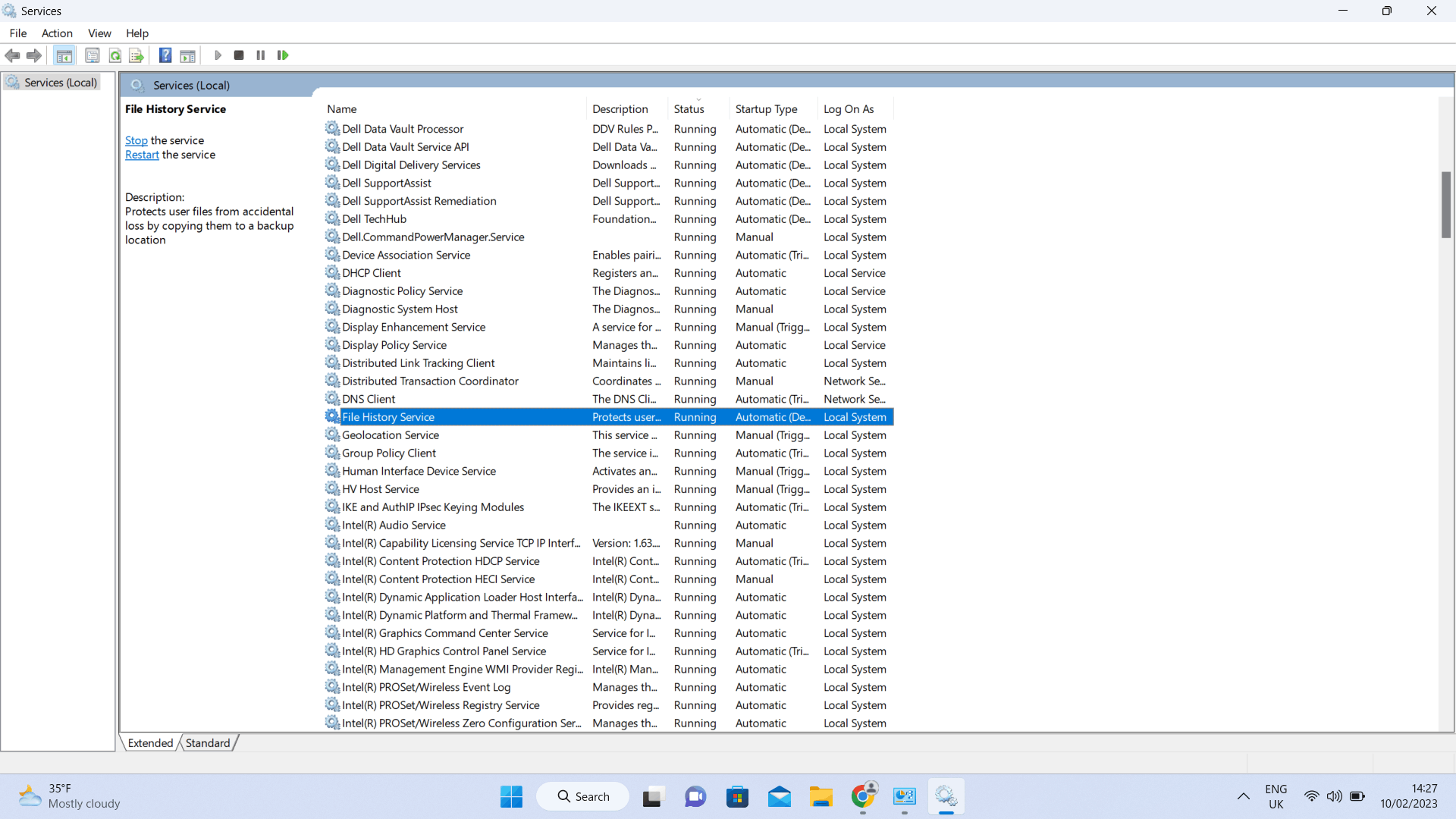Open the Action menu
The image size is (1456, 819).
coord(57,33)
